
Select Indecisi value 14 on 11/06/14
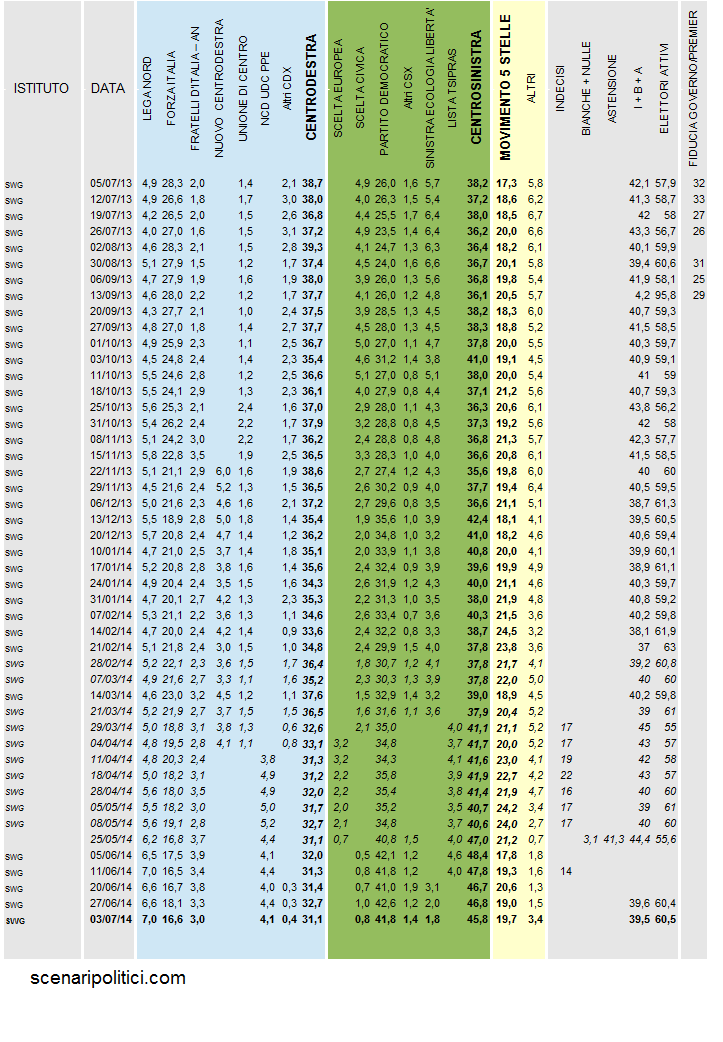pos(566,871)
